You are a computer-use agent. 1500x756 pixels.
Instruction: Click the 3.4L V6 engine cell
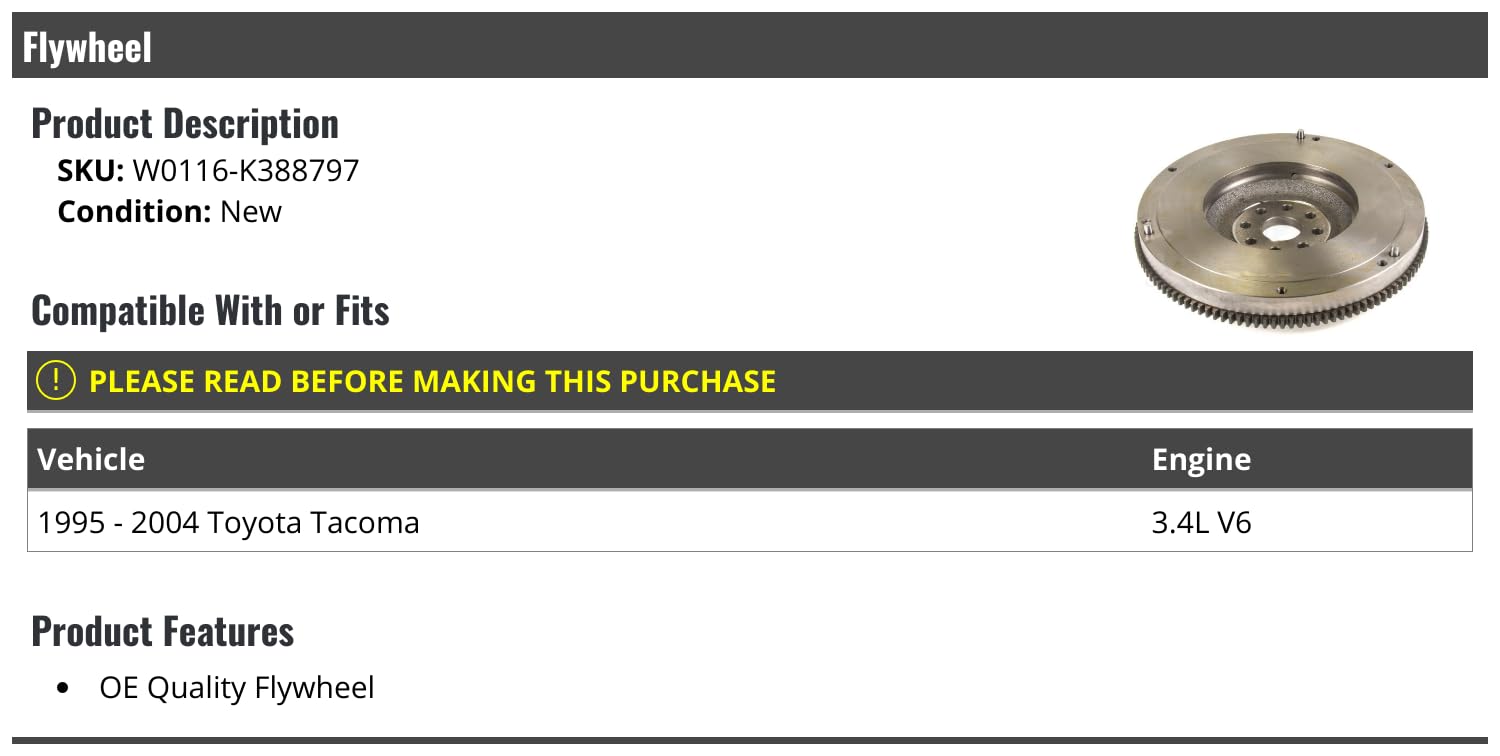[x=1201, y=522]
